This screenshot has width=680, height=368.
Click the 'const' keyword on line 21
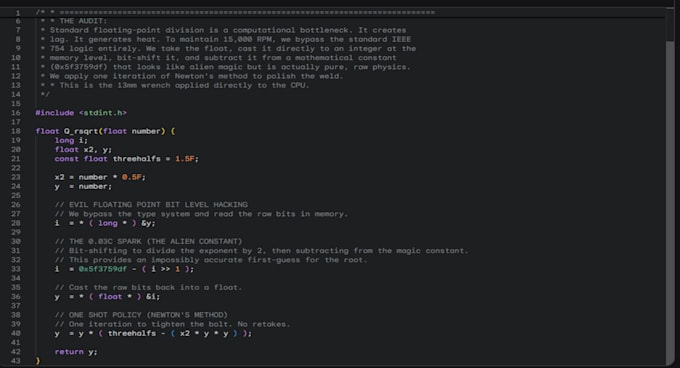pos(66,159)
